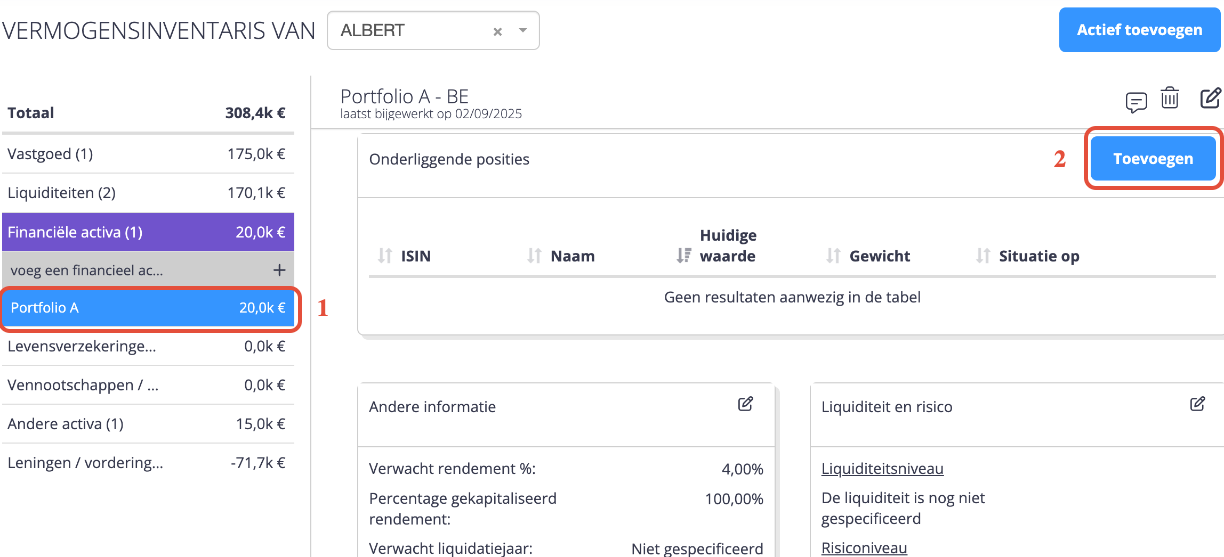Expand the Liquiditeiten (2) category

(x=147, y=193)
